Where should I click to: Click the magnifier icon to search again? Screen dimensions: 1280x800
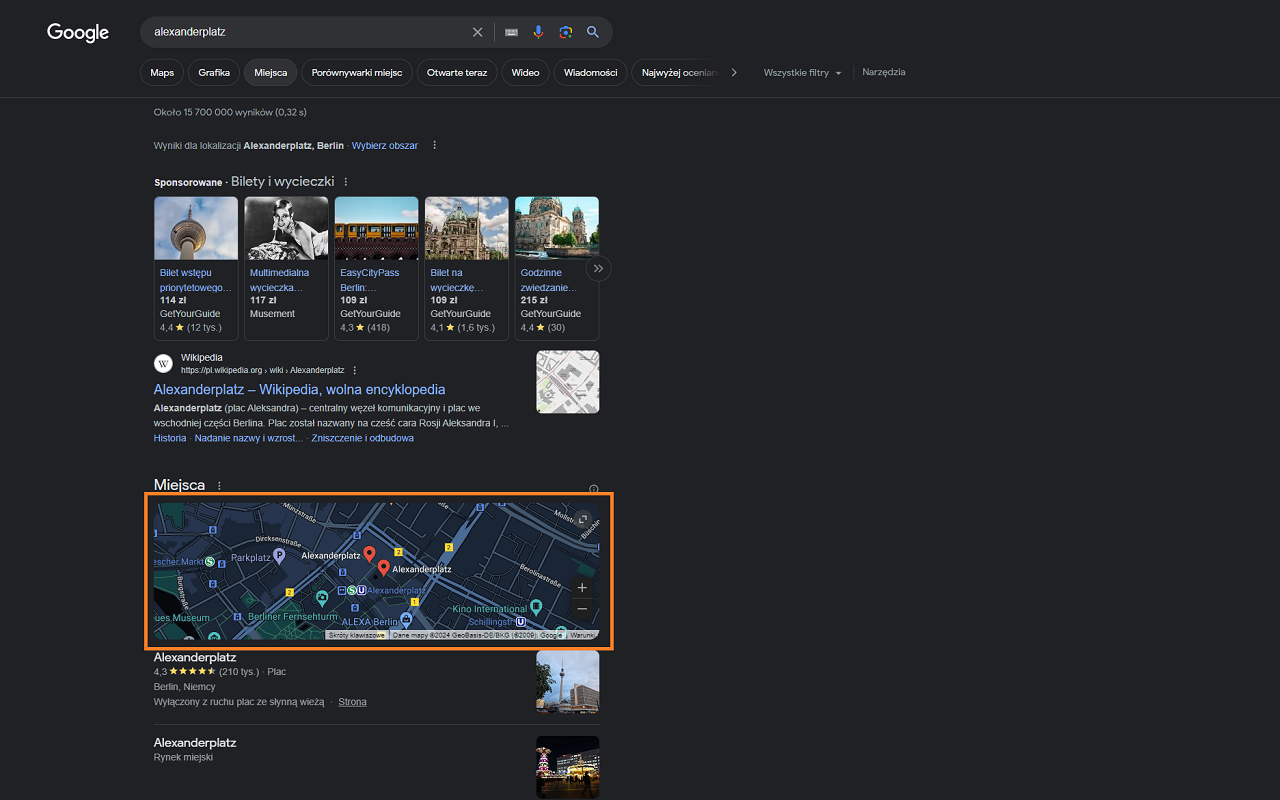tap(592, 32)
